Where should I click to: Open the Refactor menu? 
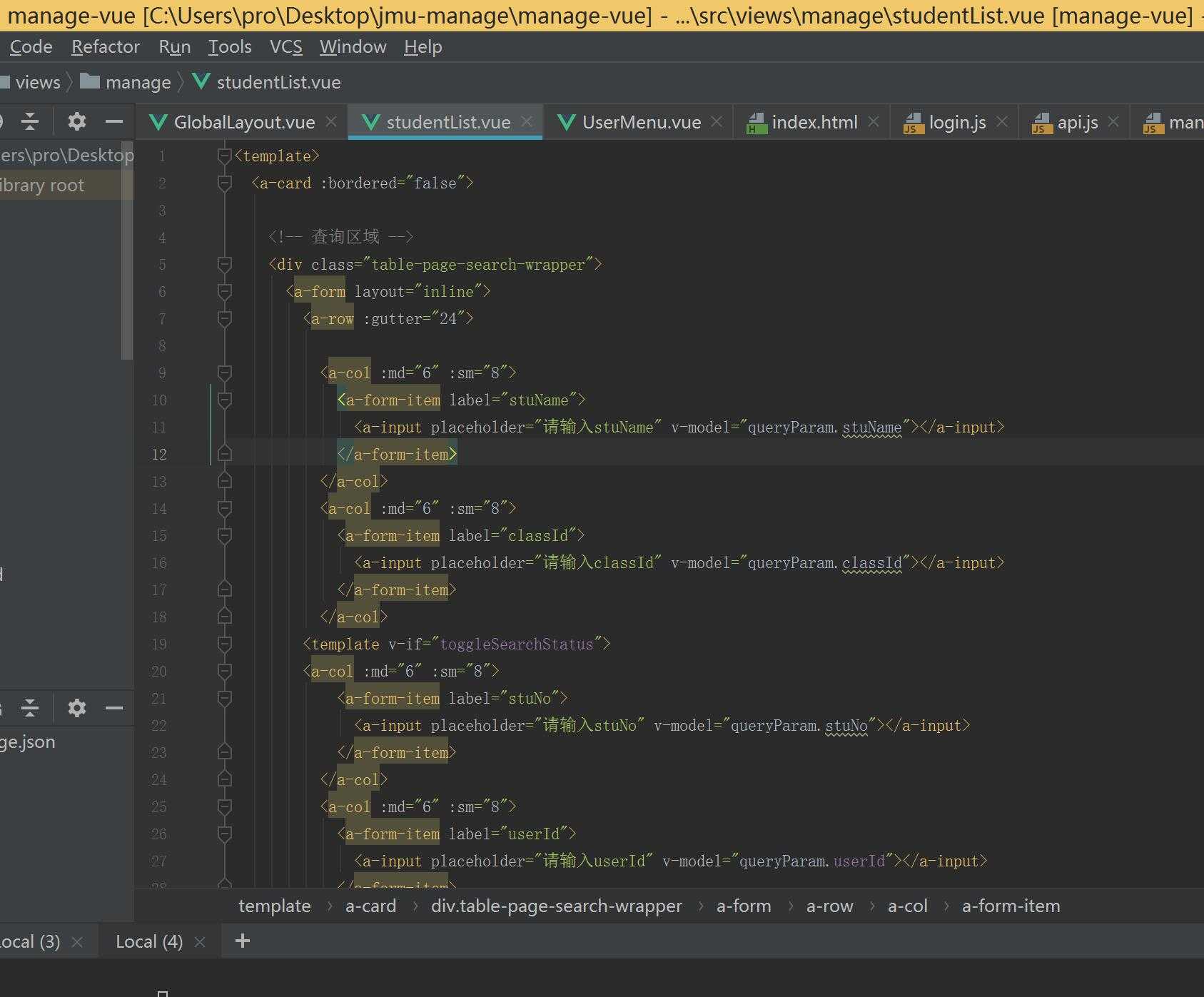pyautogui.click(x=106, y=47)
